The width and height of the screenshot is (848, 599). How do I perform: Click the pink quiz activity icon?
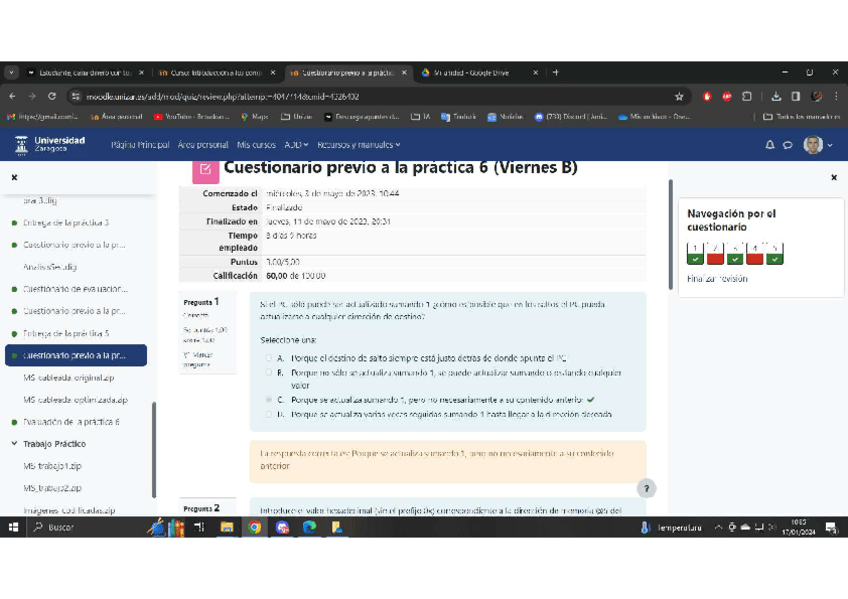(206, 169)
